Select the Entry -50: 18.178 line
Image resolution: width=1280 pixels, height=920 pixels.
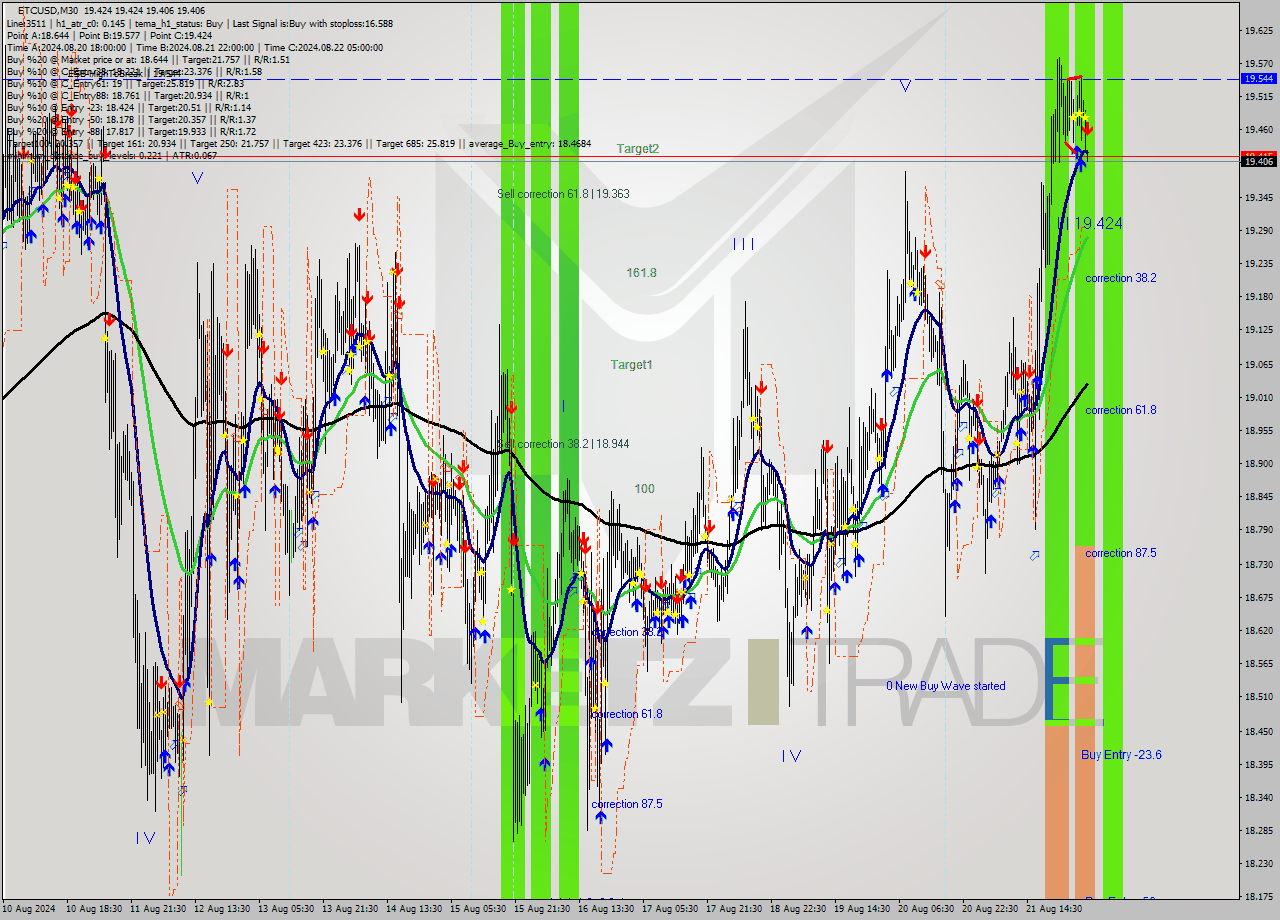point(131,119)
